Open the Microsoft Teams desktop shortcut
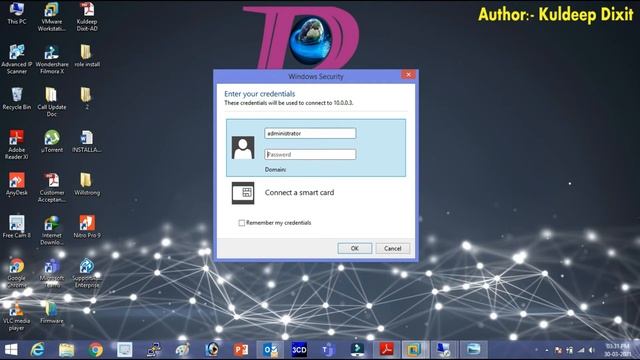This screenshot has height=360, width=640. pos(52,273)
